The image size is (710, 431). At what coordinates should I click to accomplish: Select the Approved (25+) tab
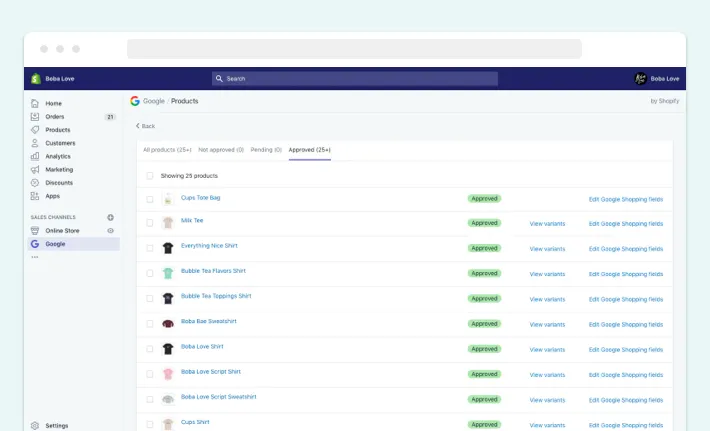pyautogui.click(x=310, y=150)
